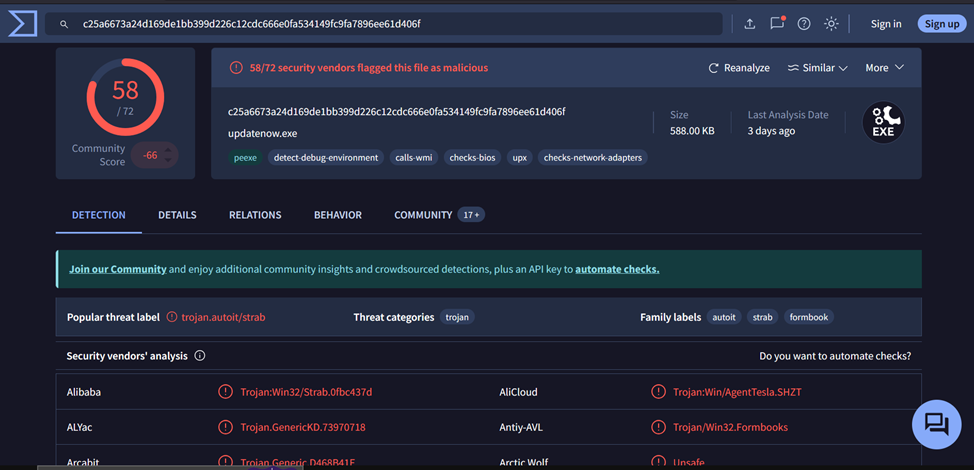The image size is (974, 470).
Task: Click the Antiy-AVL detection alert icon
Action: coord(658,427)
